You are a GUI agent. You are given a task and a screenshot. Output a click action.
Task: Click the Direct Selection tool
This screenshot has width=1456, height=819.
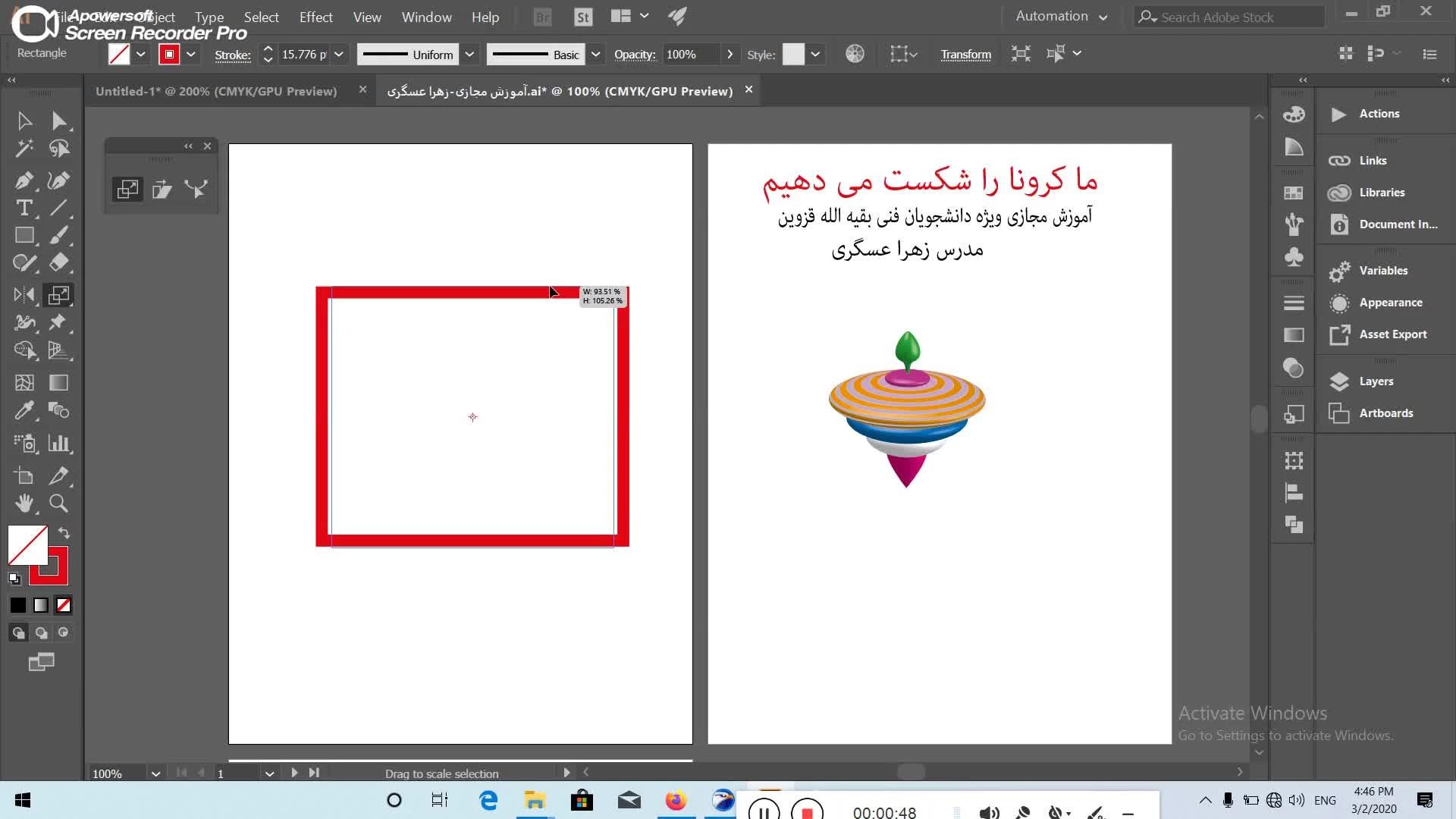coord(58,121)
